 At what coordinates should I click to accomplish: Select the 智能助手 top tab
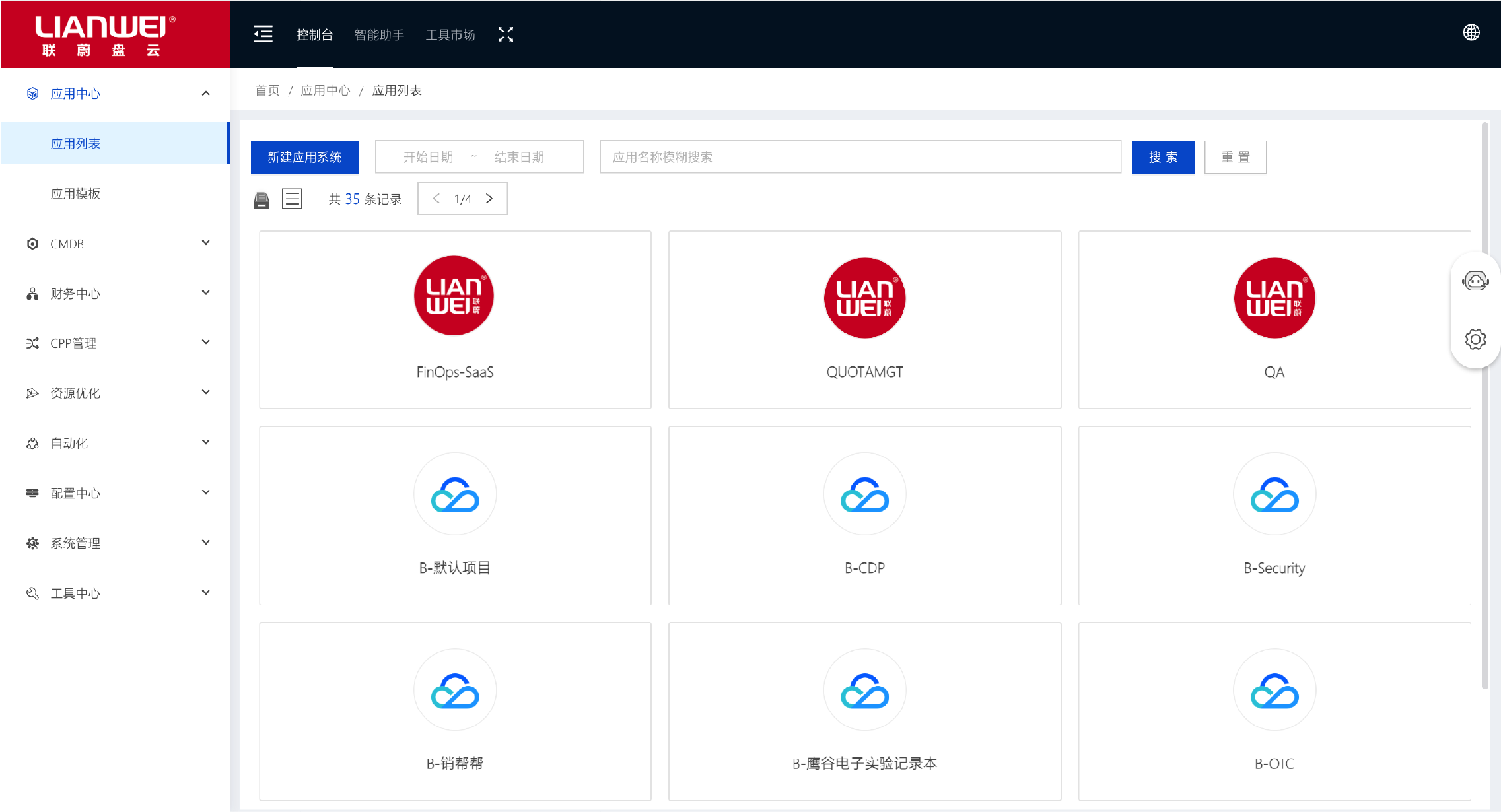pyautogui.click(x=379, y=34)
